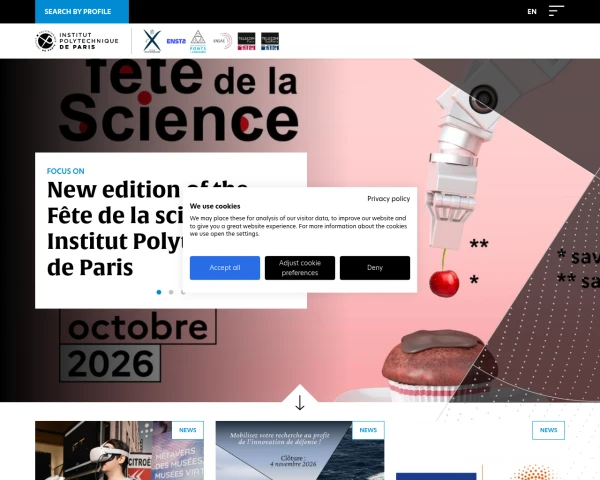This screenshot has width=600, height=480.
Task: Open the Privacy policy link
Action: [388, 199]
